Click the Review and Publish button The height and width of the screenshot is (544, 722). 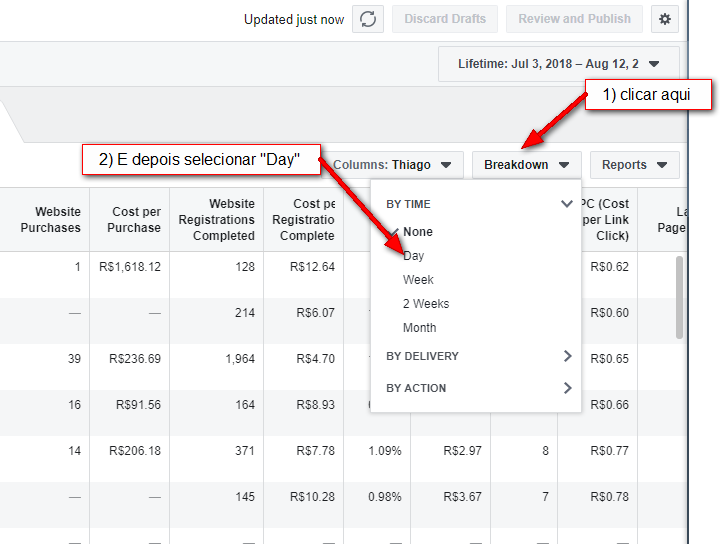coord(574,19)
